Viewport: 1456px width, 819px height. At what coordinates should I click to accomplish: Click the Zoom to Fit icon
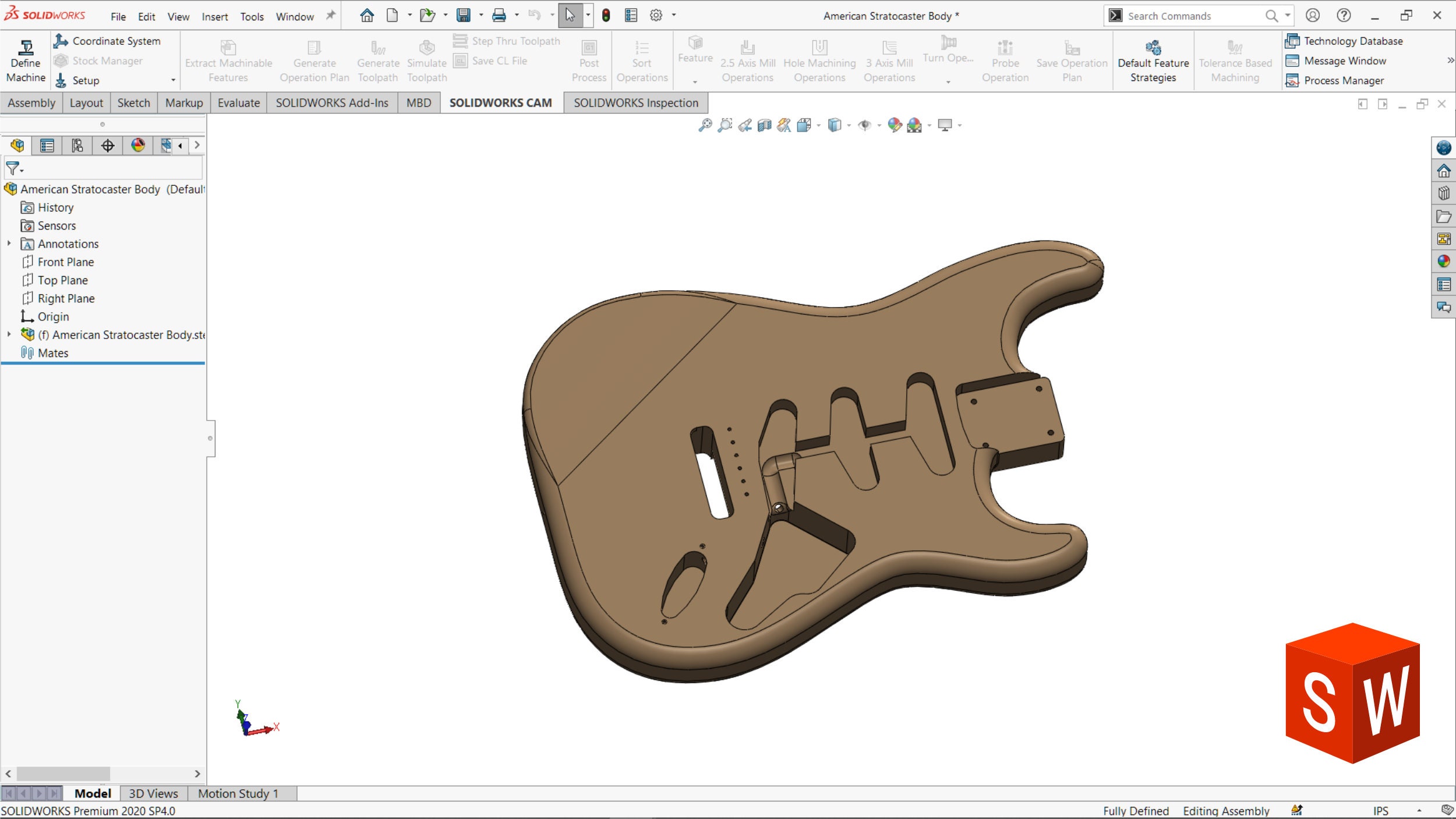click(x=706, y=125)
